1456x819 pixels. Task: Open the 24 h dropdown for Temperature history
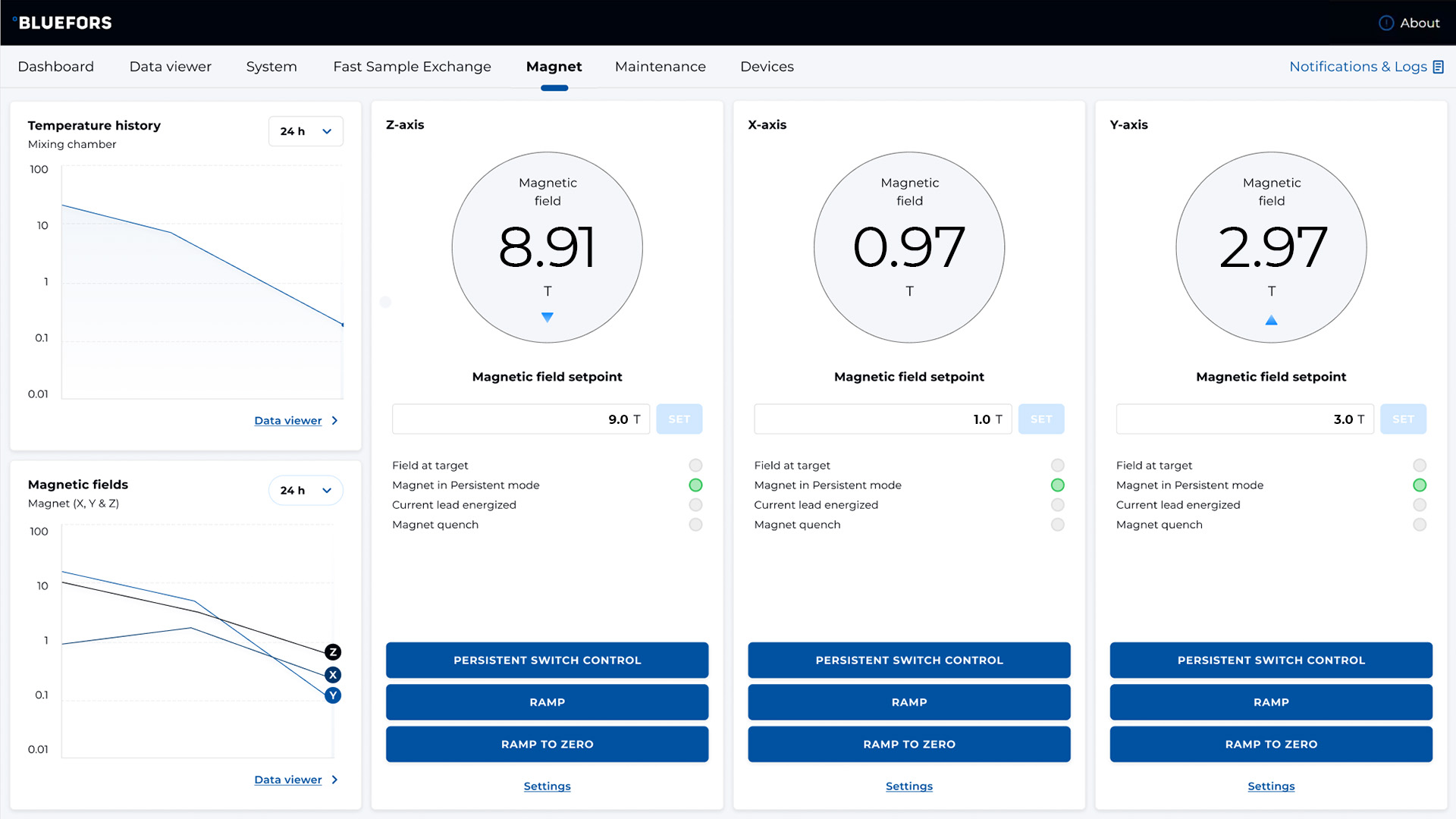click(306, 131)
